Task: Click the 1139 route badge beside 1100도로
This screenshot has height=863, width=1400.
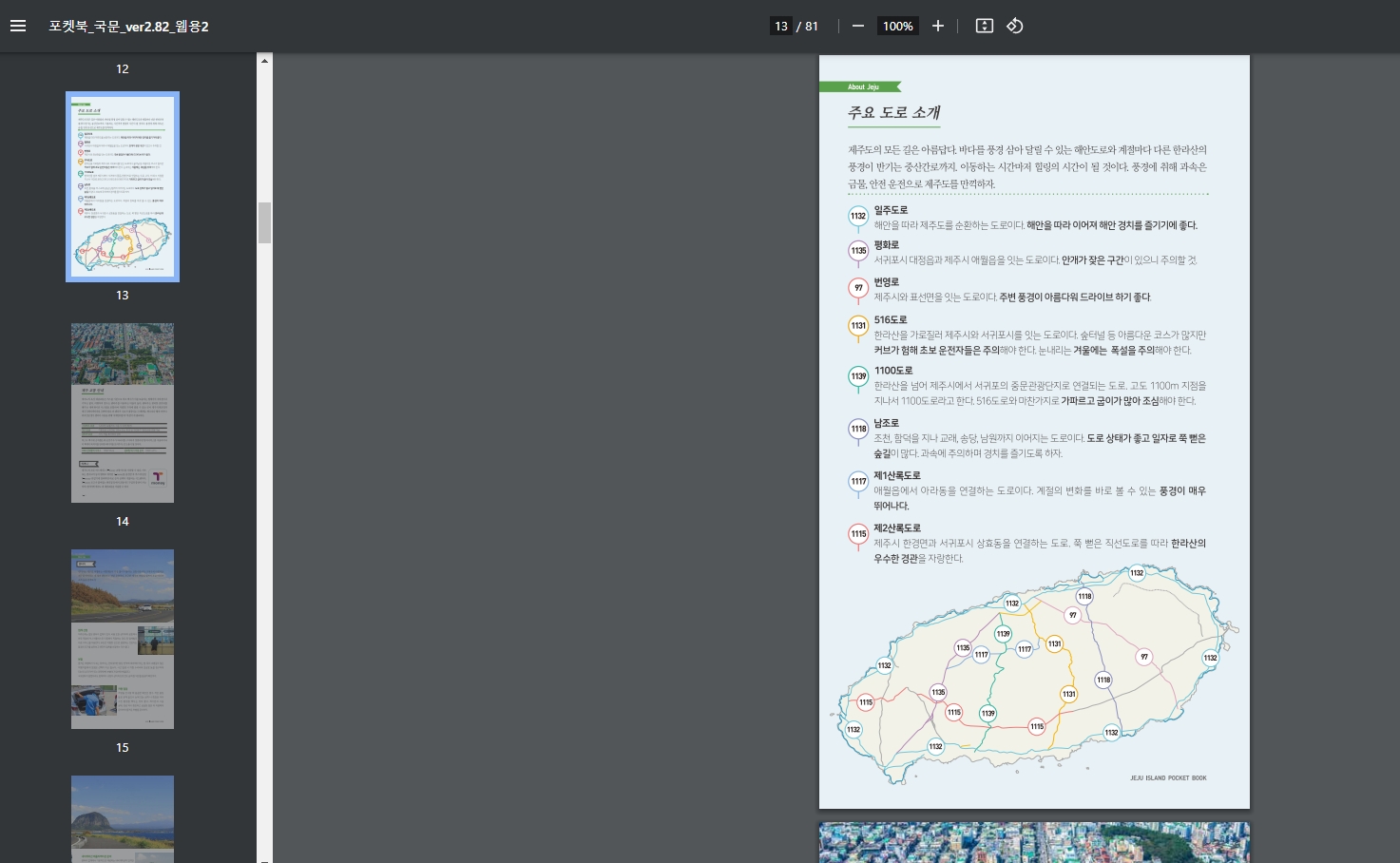Action: pos(858,377)
